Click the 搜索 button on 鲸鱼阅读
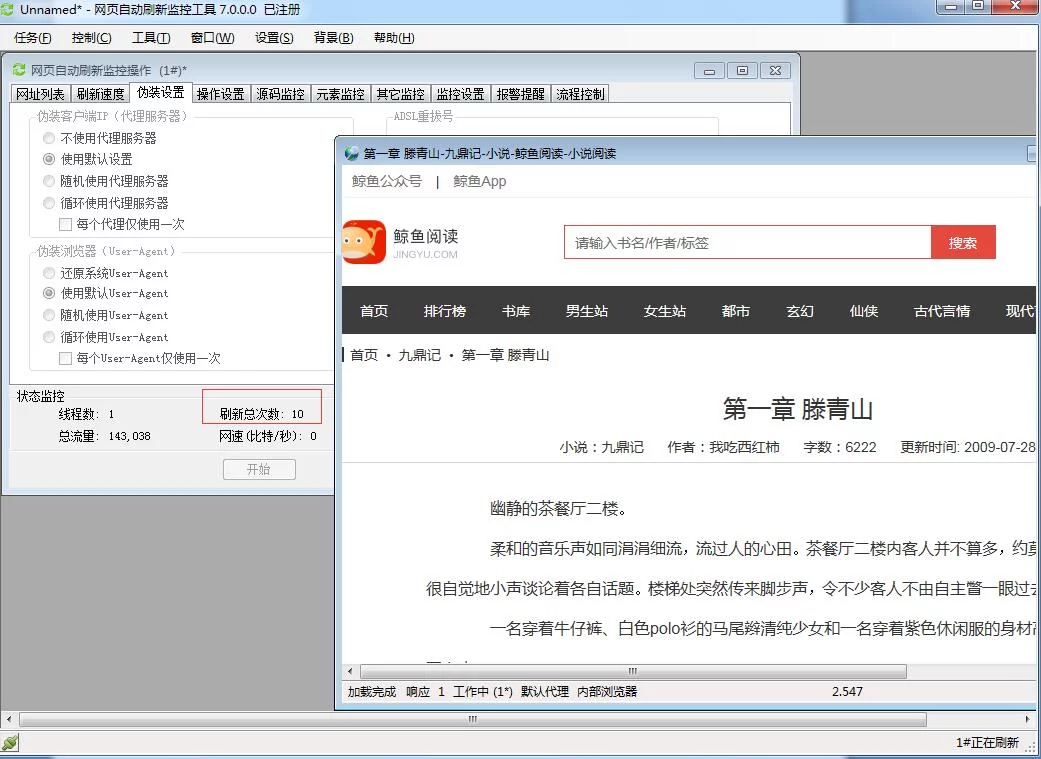 963,243
